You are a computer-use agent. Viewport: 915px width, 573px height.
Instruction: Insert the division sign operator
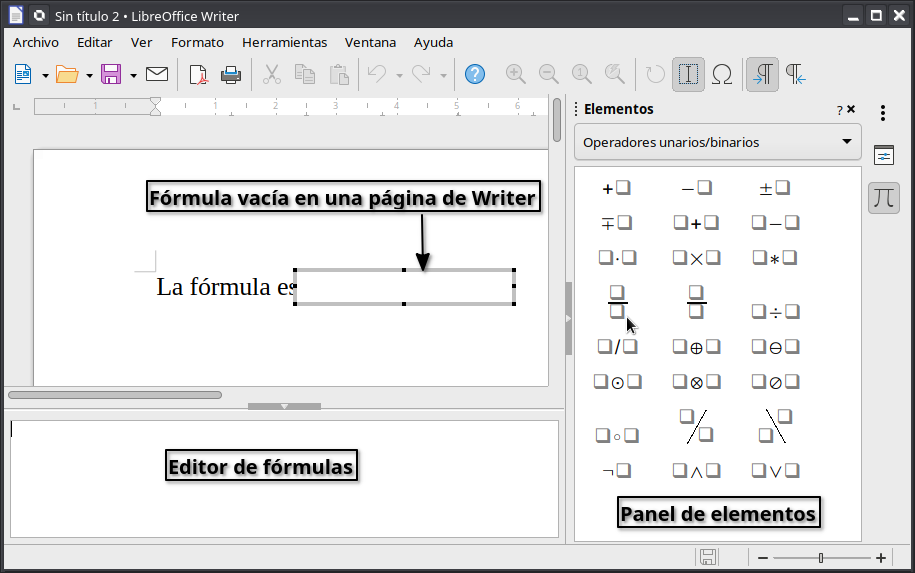click(775, 312)
